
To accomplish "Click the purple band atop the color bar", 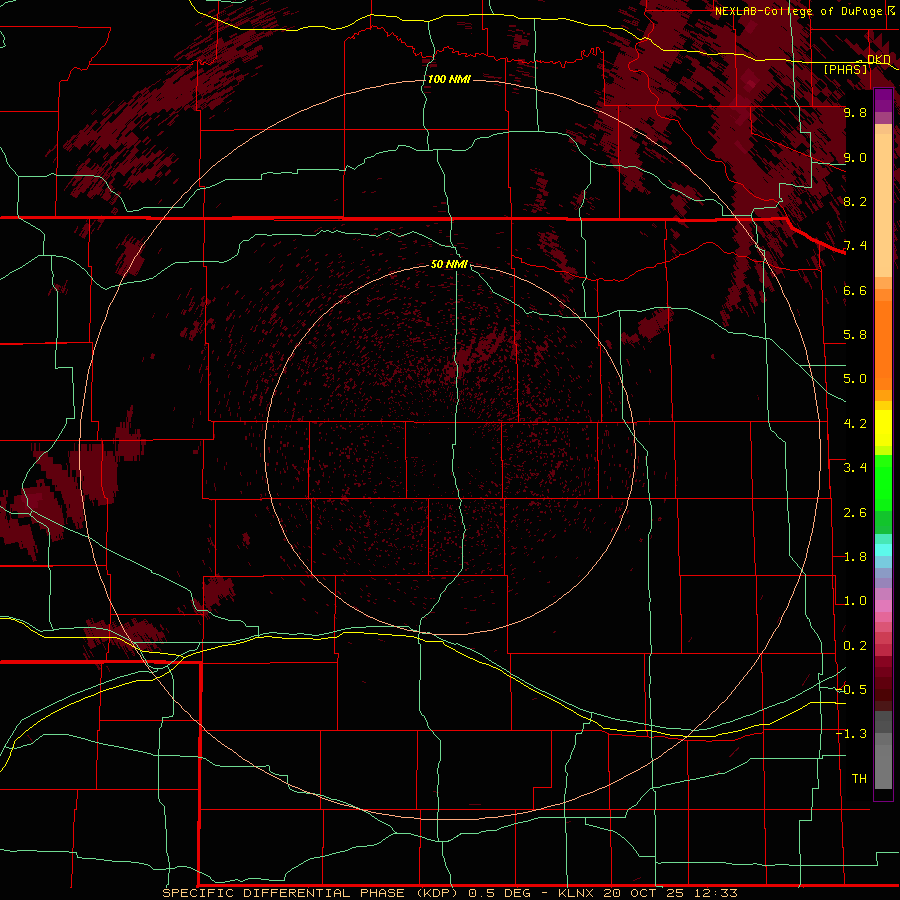I will [x=883, y=100].
